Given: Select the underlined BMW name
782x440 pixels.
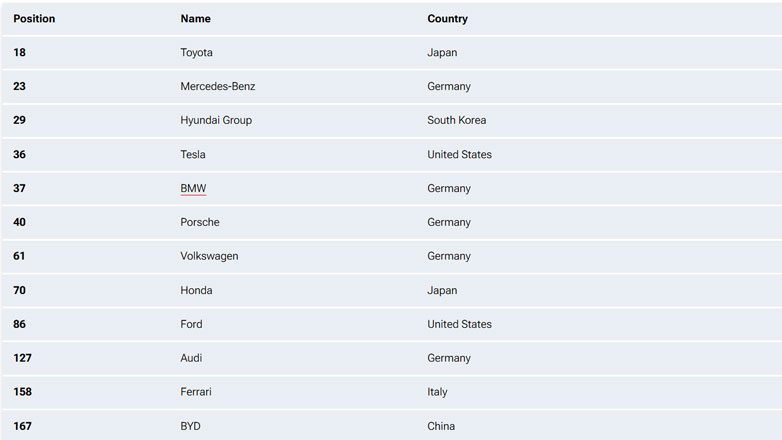Looking at the screenshot, I should coord(193,188).
